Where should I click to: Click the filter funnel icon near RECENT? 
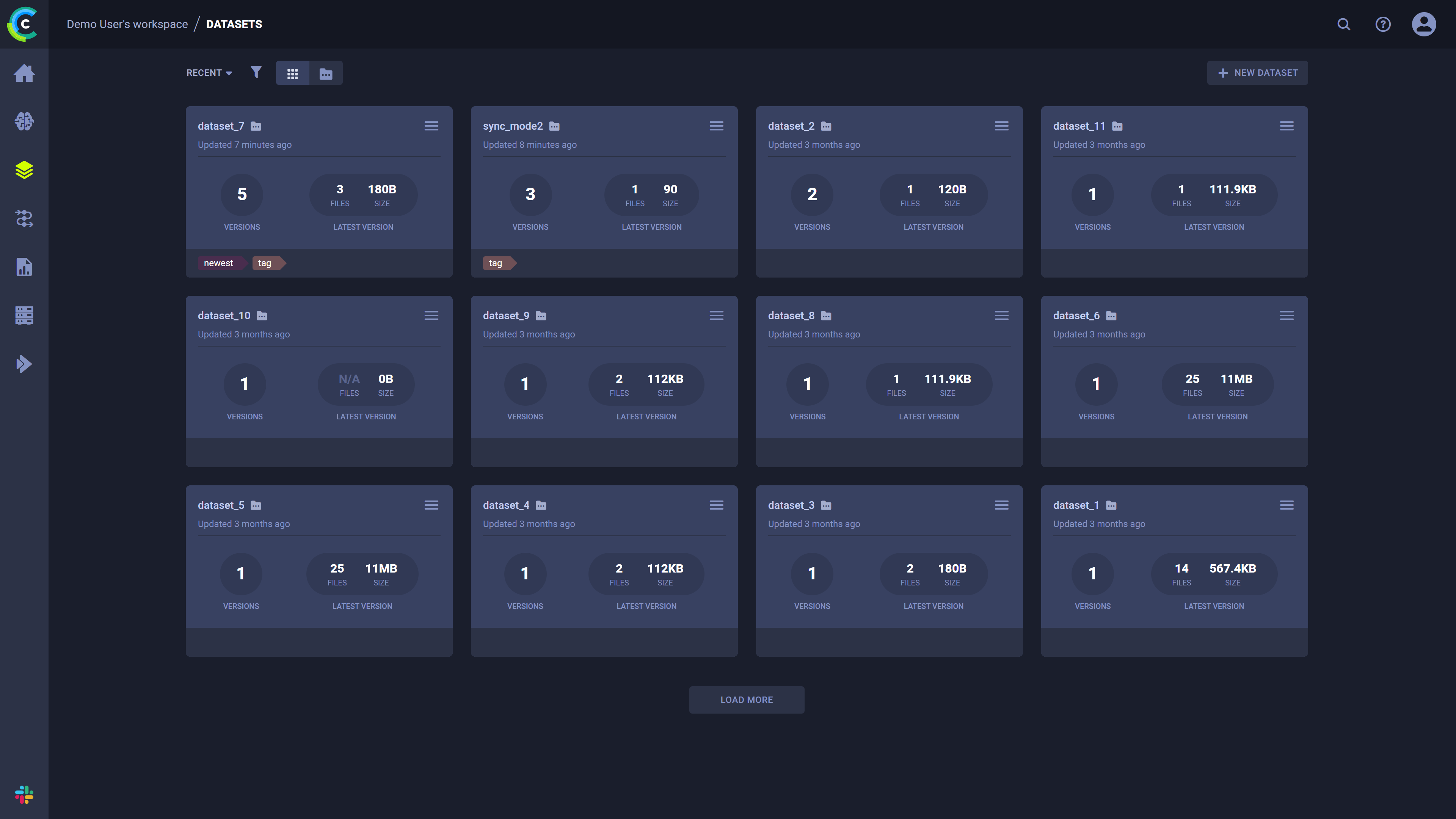tap(256, 72)
